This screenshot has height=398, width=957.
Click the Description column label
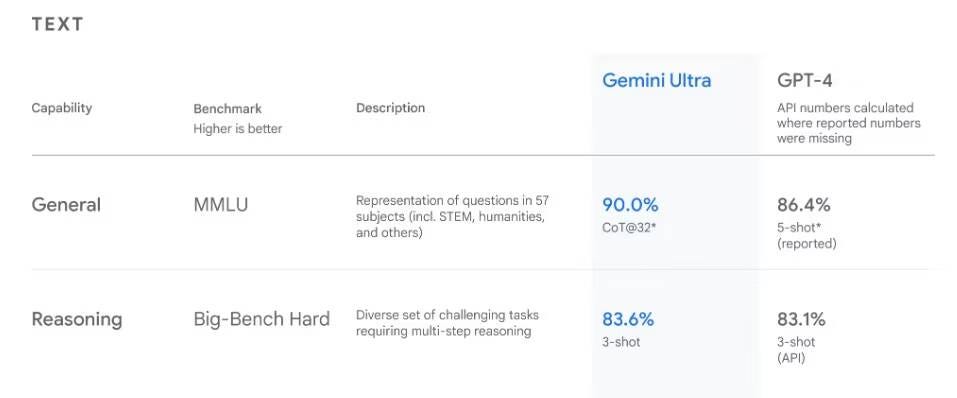390,108
